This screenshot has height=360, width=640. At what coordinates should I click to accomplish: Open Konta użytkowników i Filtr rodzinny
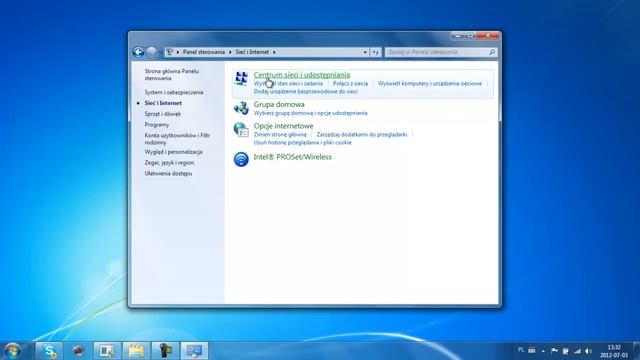point(177,139)
